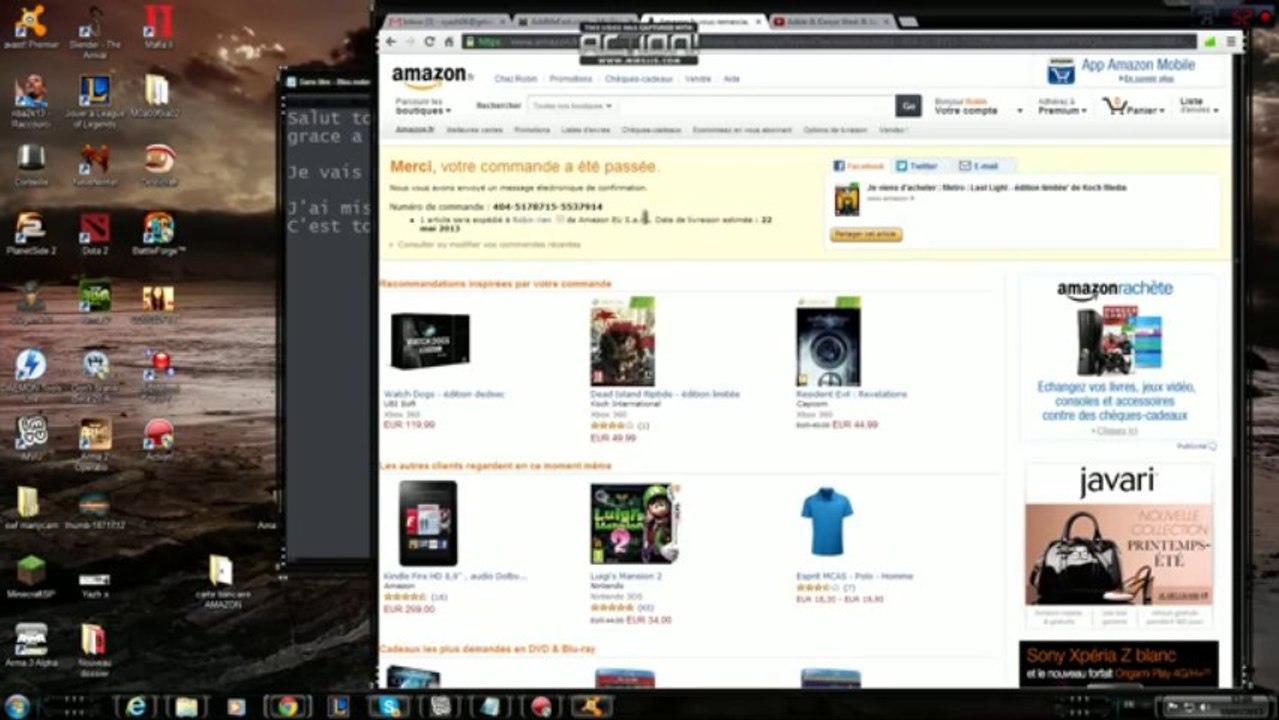
Task: Launch the Dota 2 desktop shortcut
Action: (x=95, y=235)
